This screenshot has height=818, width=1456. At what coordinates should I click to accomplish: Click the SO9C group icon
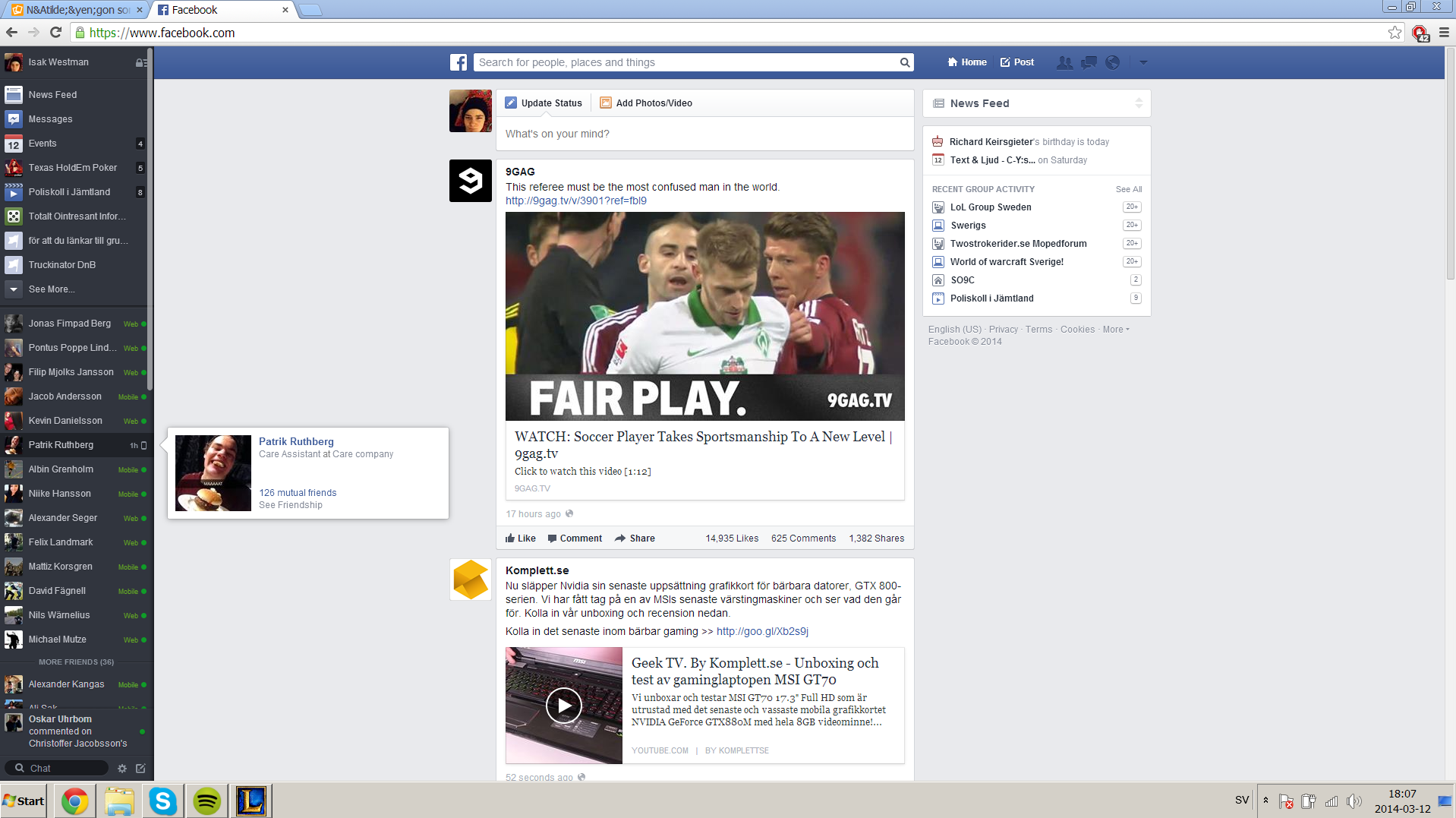pyautogui.click(x=938, y=280)
